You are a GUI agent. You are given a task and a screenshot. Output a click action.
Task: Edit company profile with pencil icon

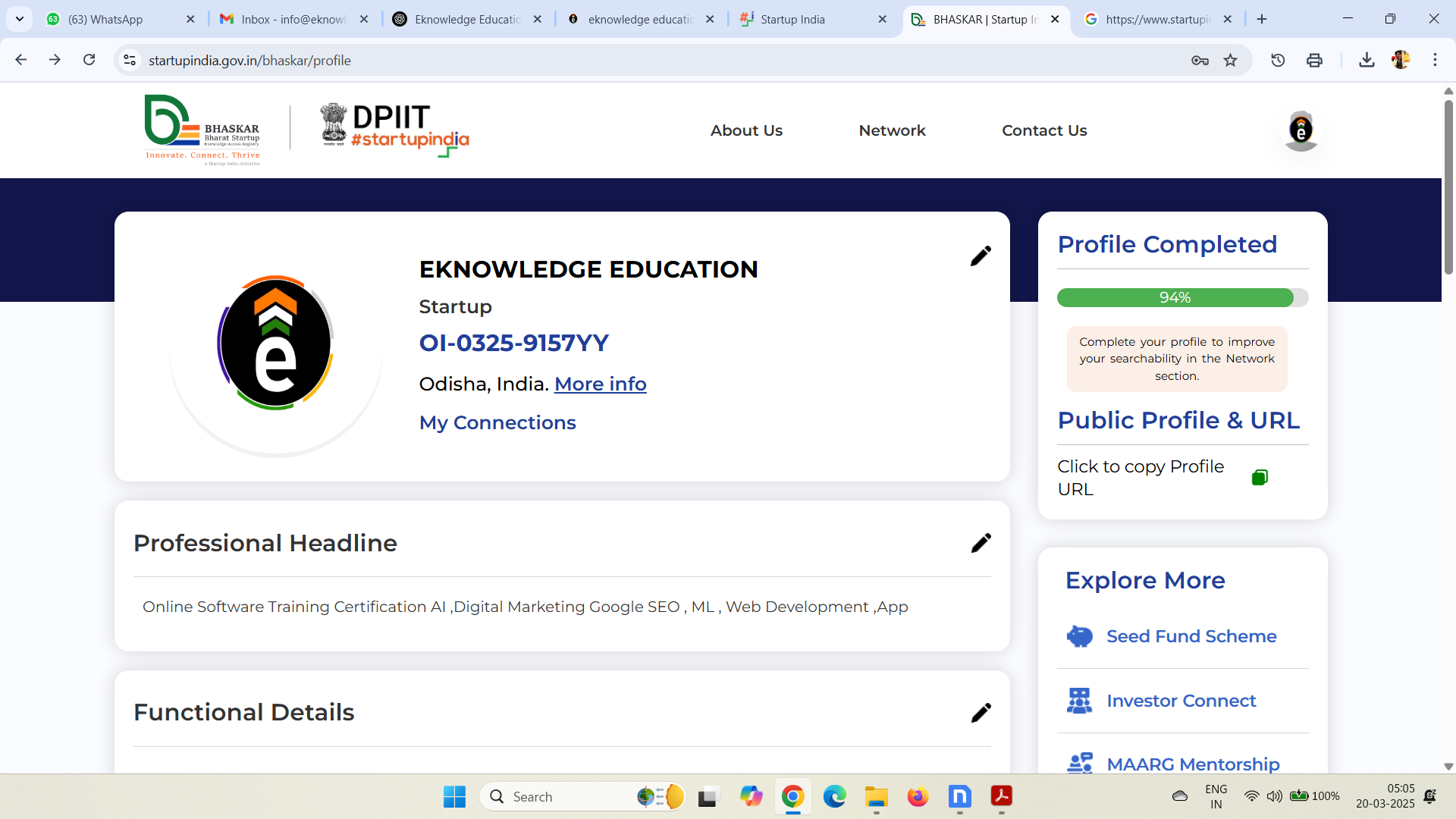pyautogui.click(x=981, y=256)
